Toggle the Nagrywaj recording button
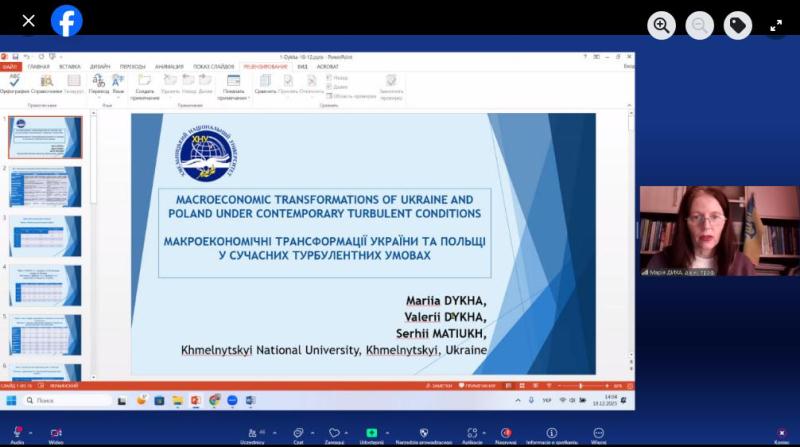The image size is (800, 447). (506, 434)
